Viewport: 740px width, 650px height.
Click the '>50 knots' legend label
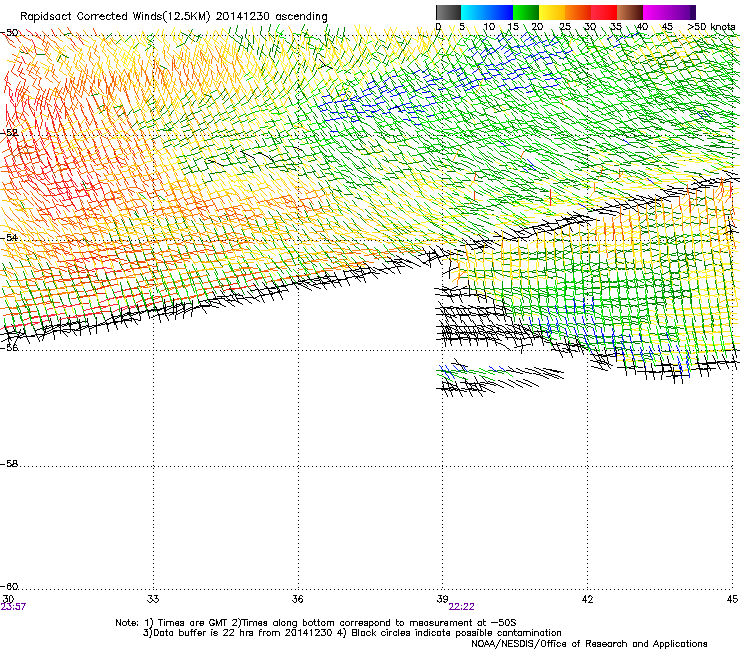[711, 27]
